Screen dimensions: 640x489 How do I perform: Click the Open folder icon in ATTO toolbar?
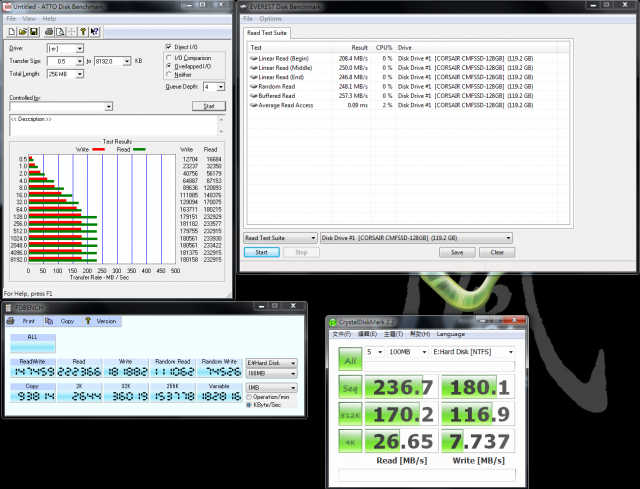click(23, 31)
